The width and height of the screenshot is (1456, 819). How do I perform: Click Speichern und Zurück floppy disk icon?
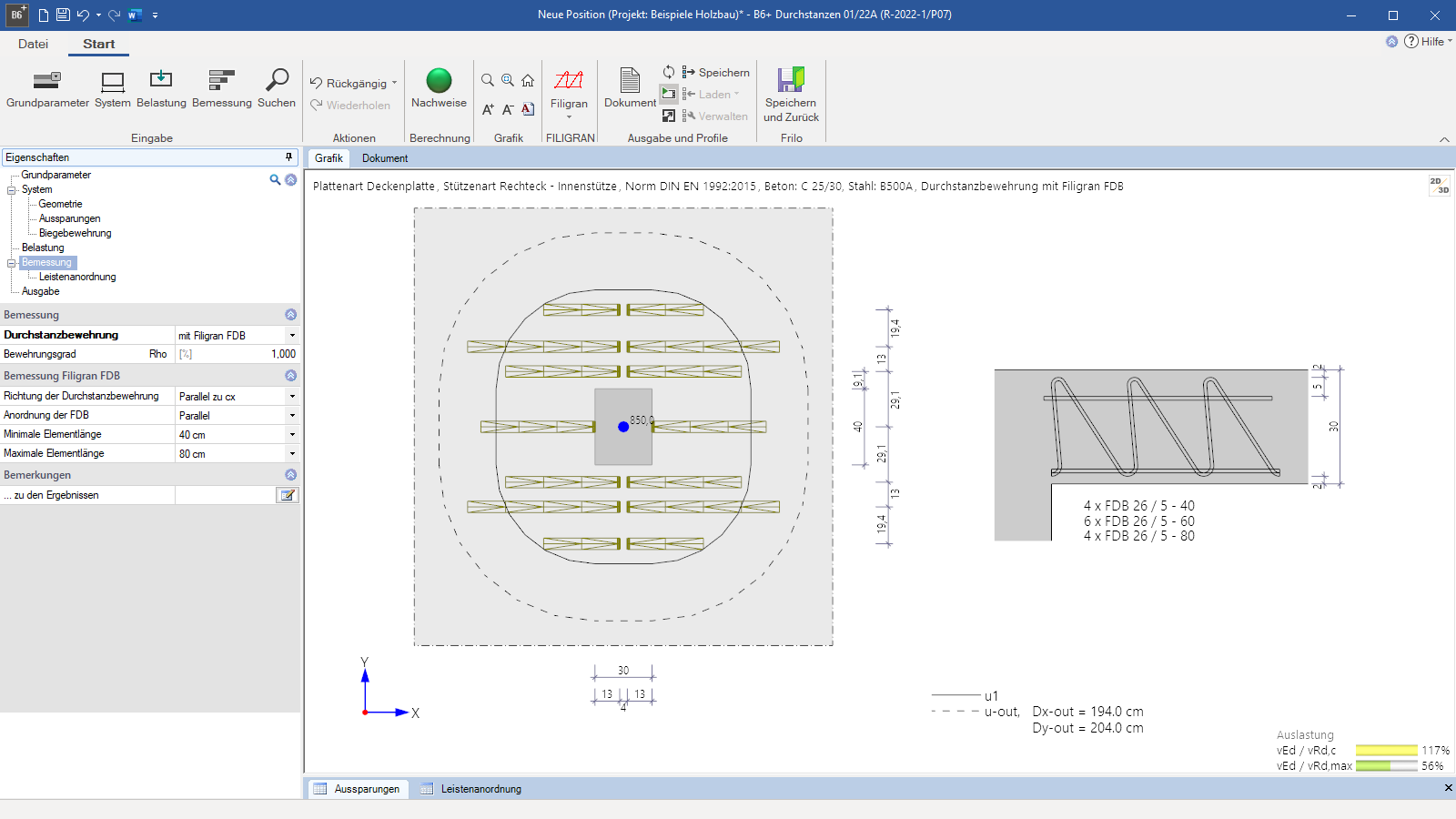[x=791, y=80]
